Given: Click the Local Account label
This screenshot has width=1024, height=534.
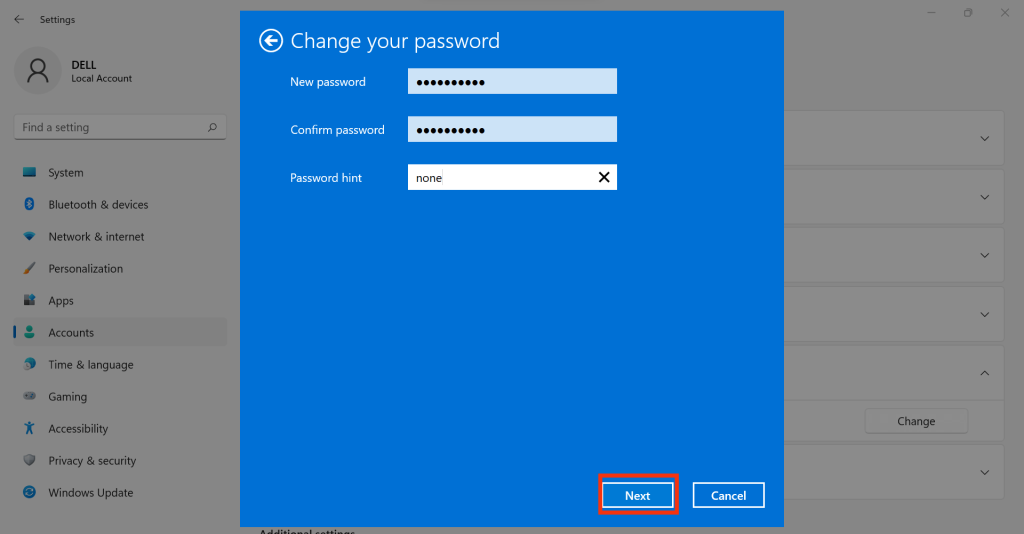Looking at the screenshot, I should (x=101, y=78).
